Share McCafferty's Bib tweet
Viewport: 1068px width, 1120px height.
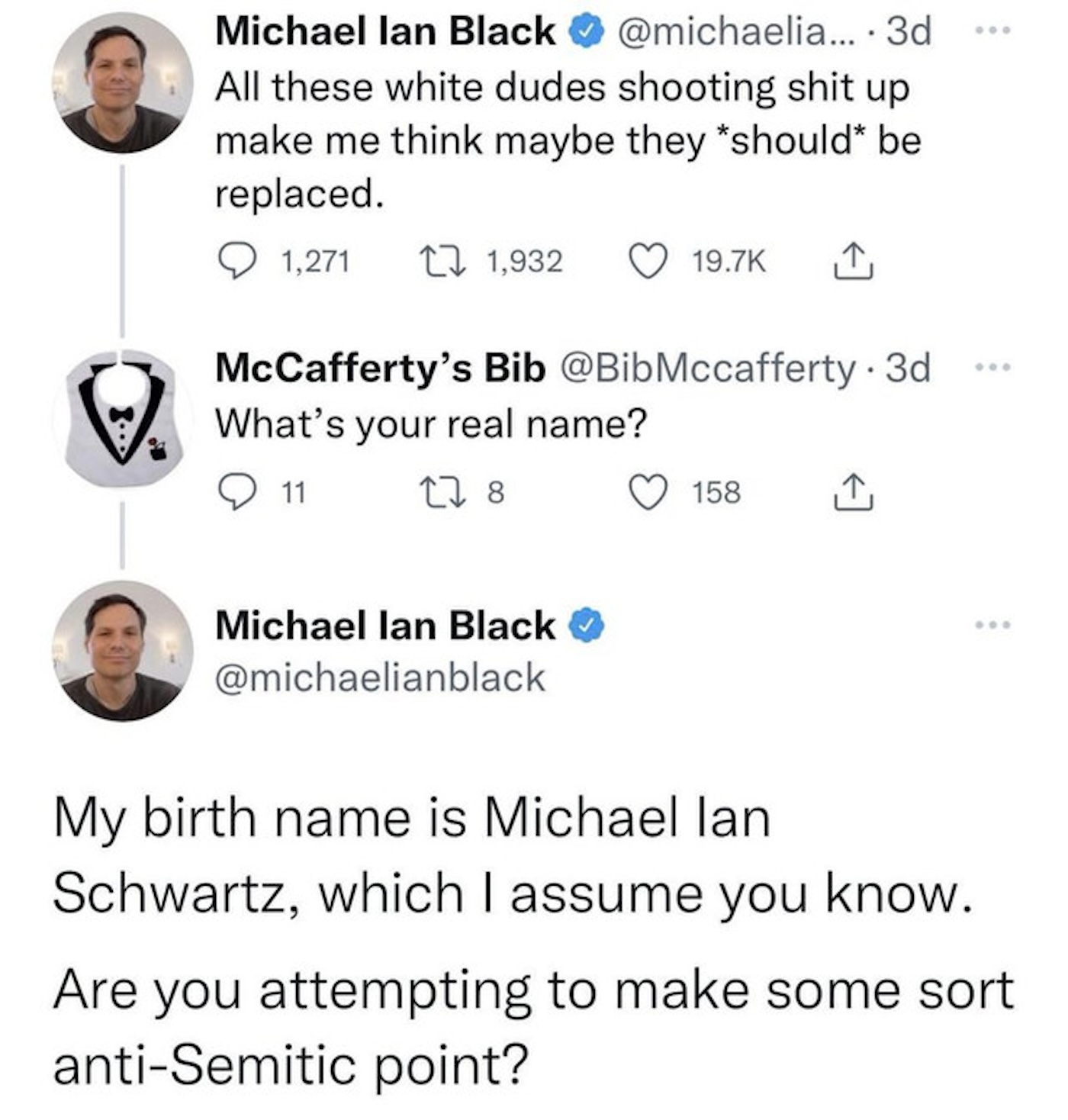coord(852,492)
